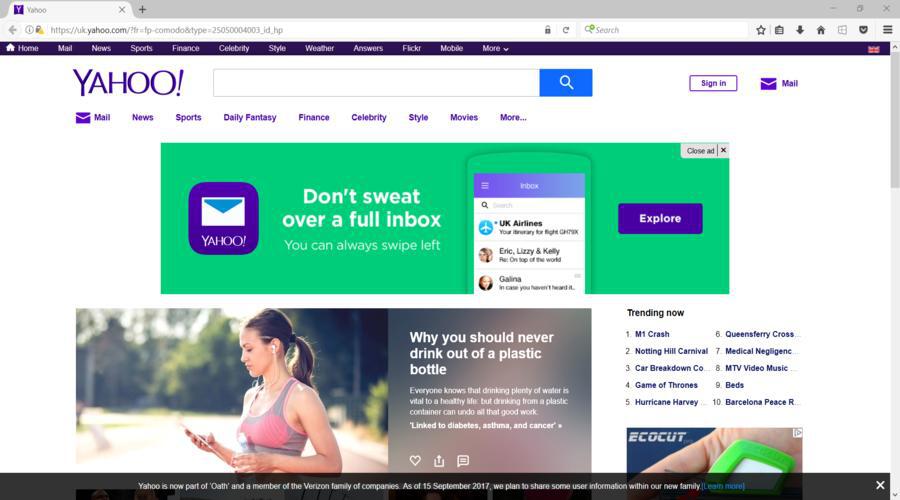900x500 pixels.
Task: Click the jogging woman article image
Action: 232,390
